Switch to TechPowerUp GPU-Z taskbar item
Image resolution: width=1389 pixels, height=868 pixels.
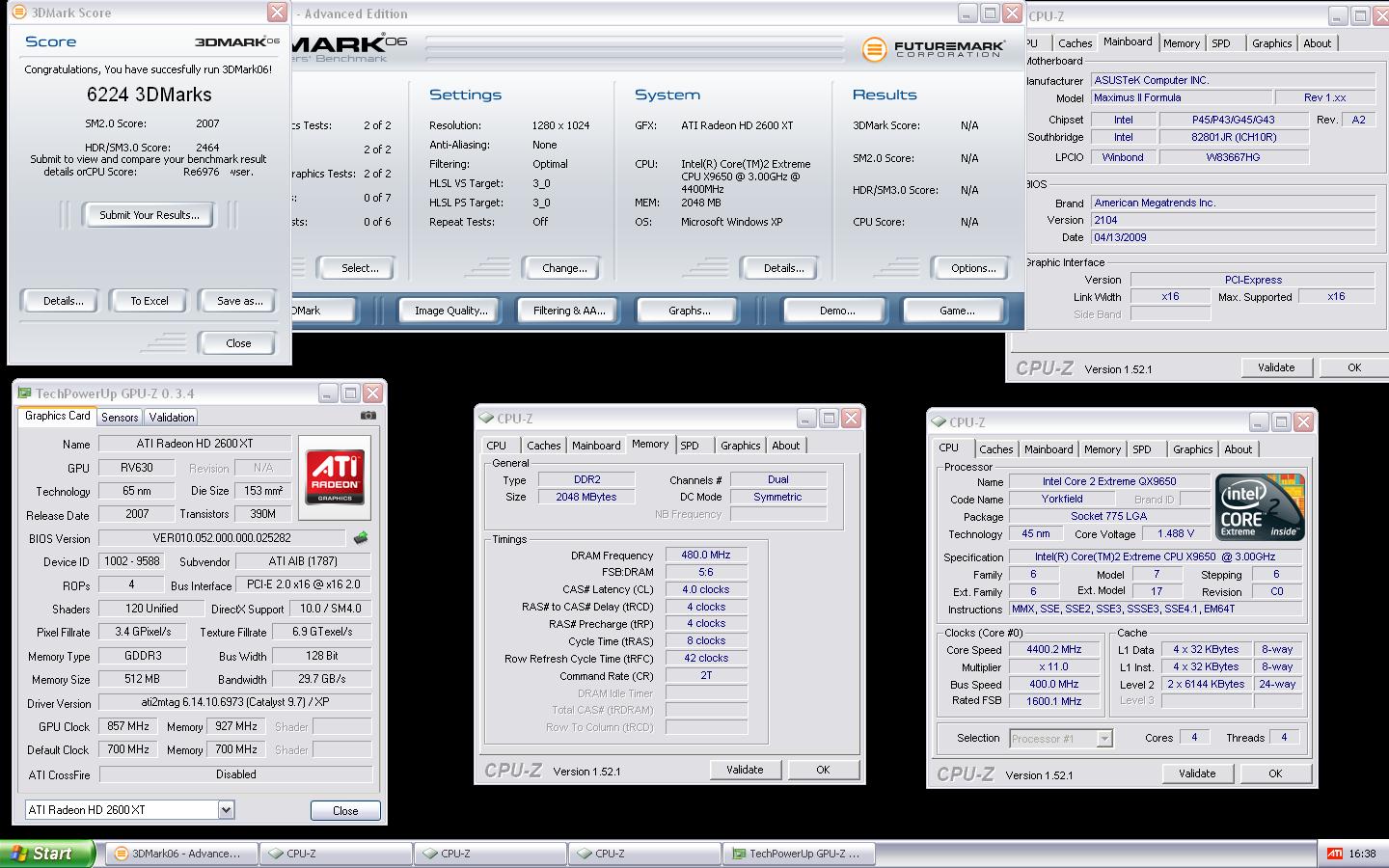[x=799, y=854]
